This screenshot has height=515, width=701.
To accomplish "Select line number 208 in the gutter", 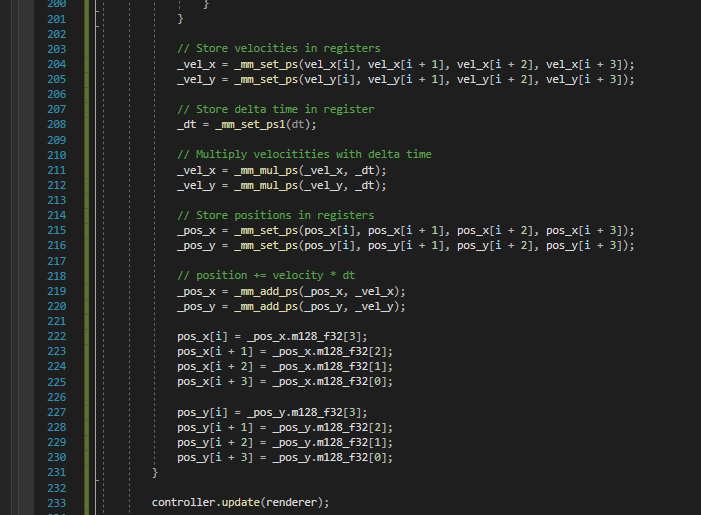I will point(57,124).
